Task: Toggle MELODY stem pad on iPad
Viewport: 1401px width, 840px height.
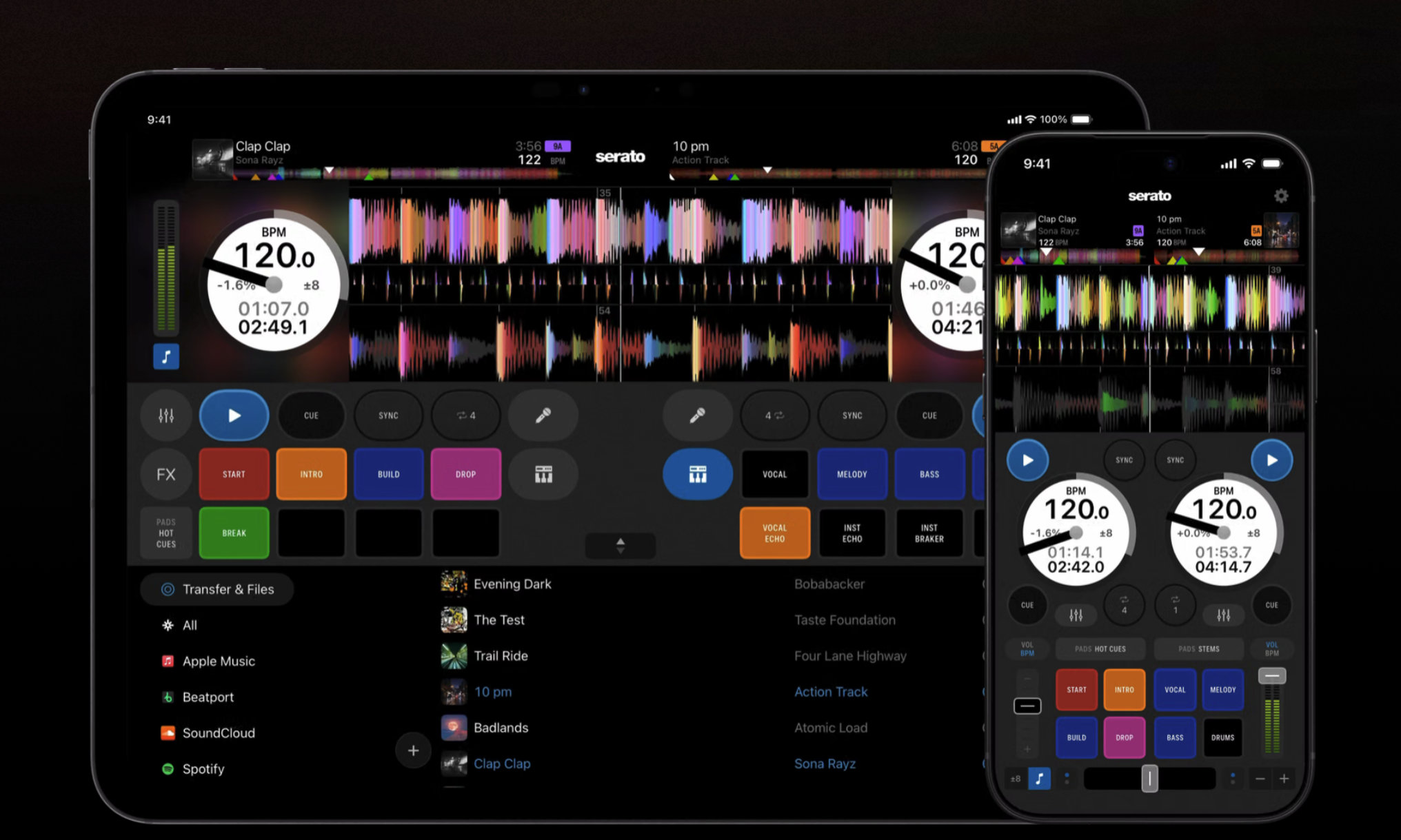Action: [x=852, y=474]
